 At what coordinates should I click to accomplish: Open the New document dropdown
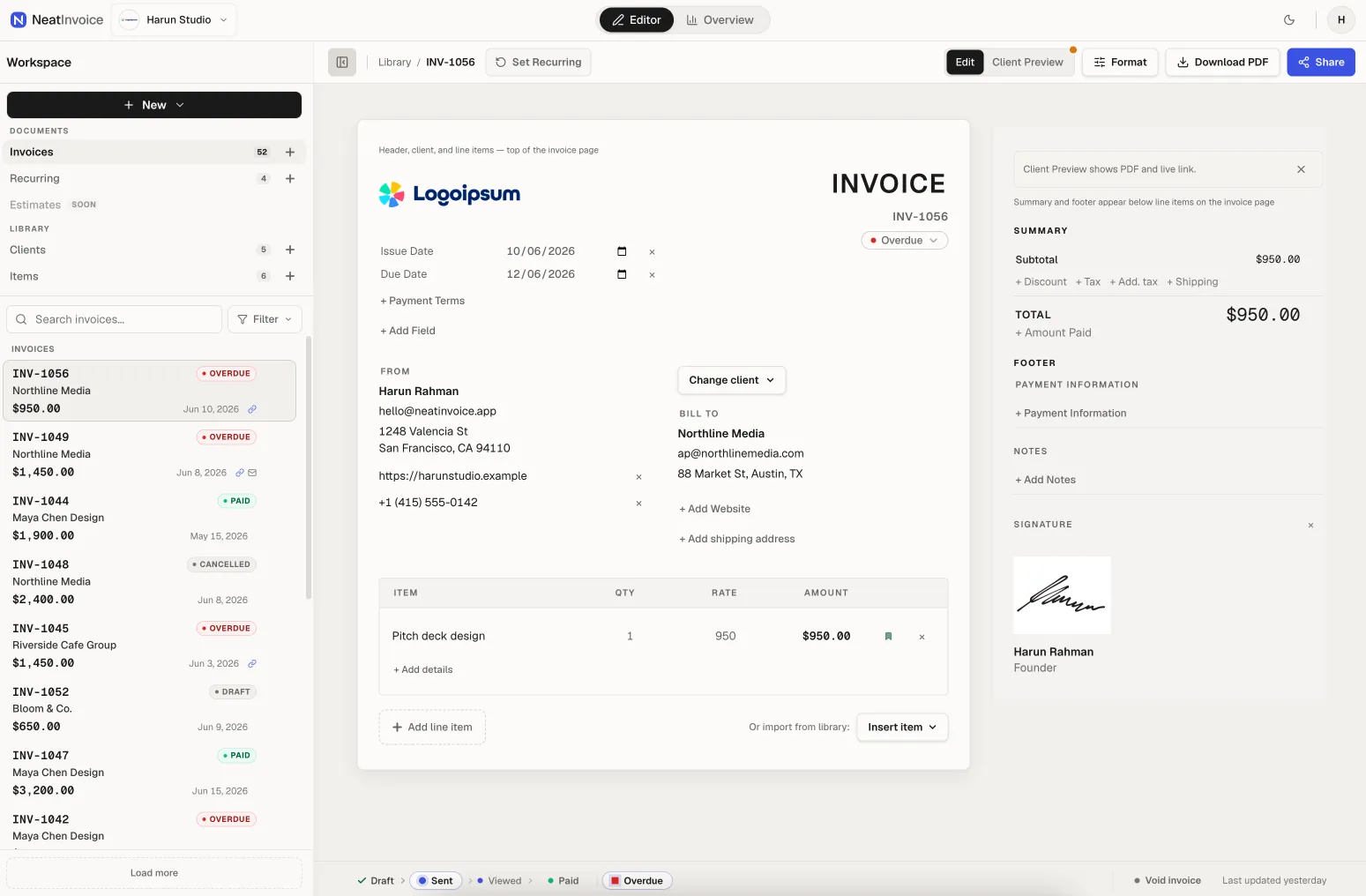(154, 105)
